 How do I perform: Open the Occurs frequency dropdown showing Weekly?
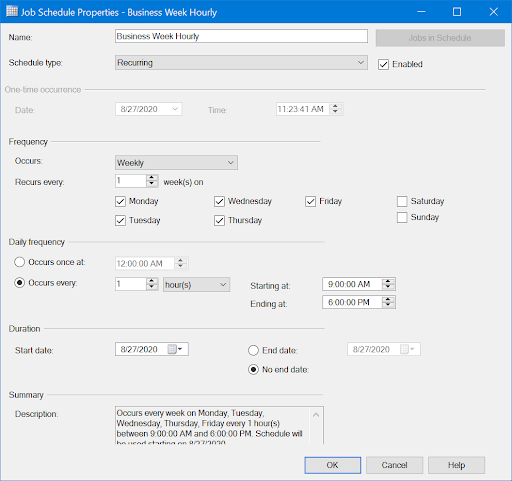[176, 163]
